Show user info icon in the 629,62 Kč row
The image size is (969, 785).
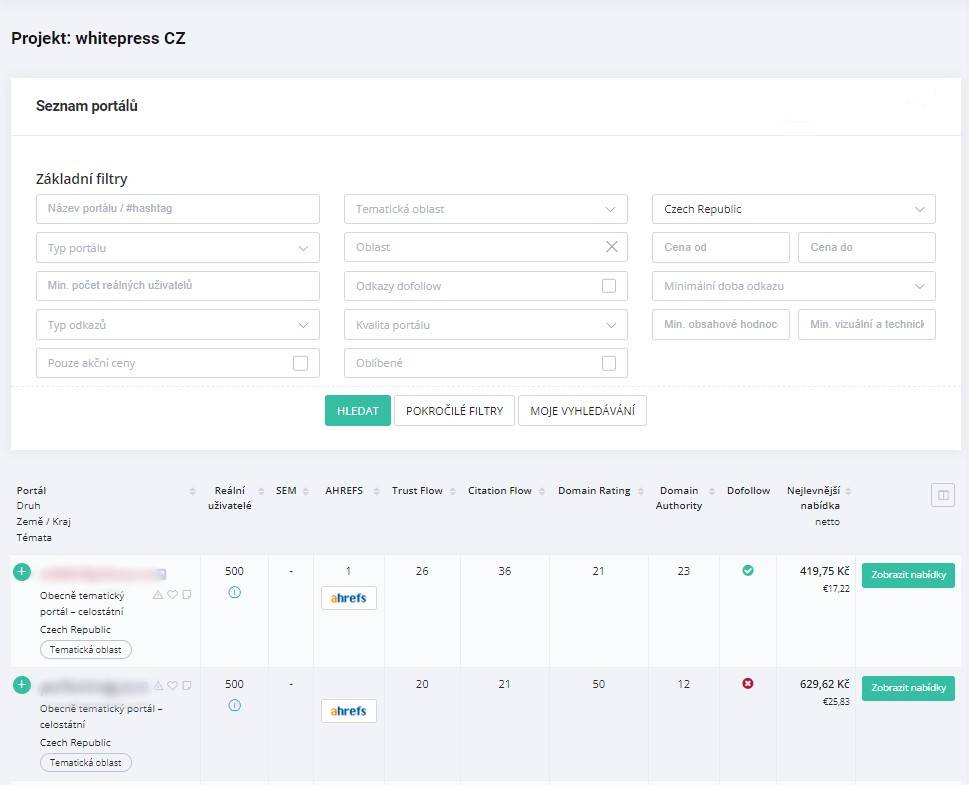point(234,705)
